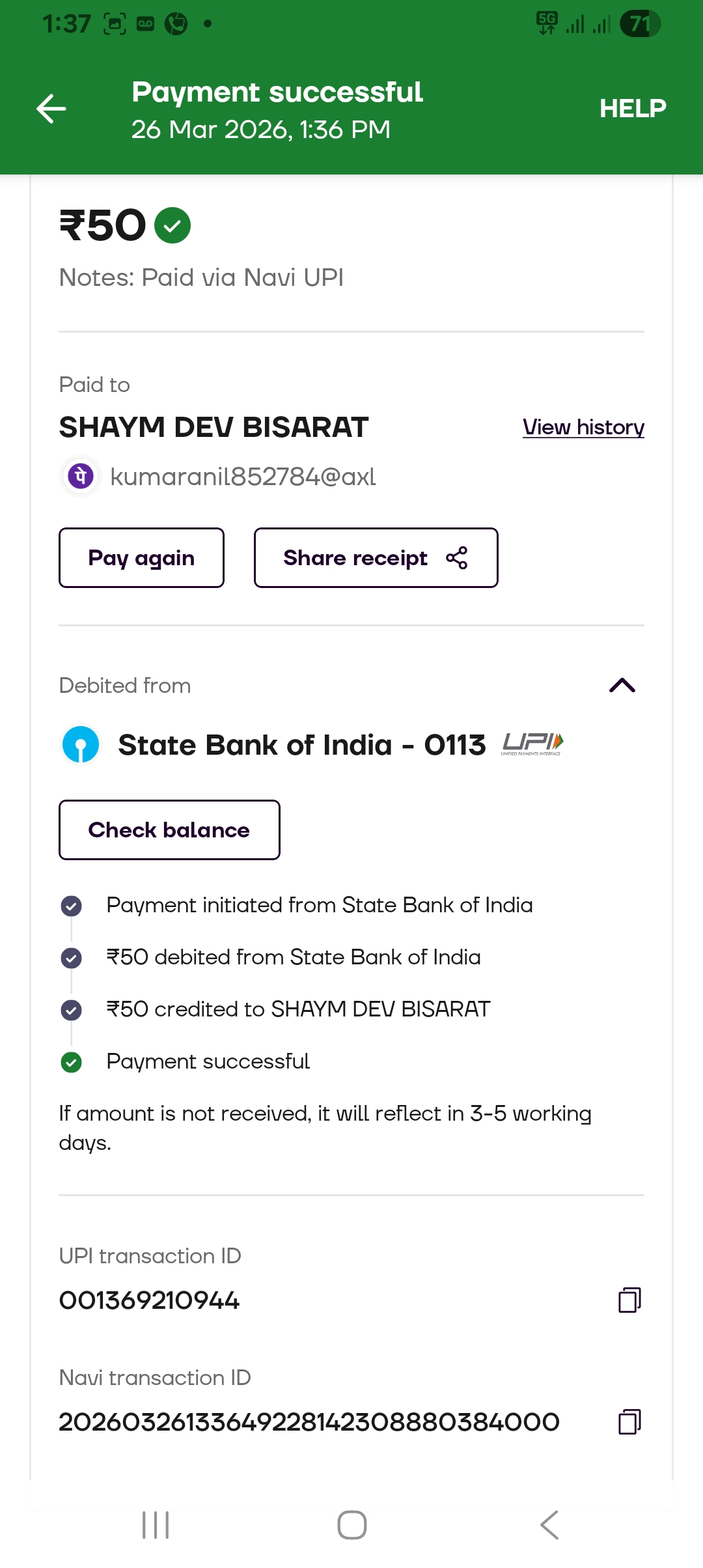This screenshot has width=703, height=1568.
Task: Tap the State Bank of India logo
Action: 81,744
